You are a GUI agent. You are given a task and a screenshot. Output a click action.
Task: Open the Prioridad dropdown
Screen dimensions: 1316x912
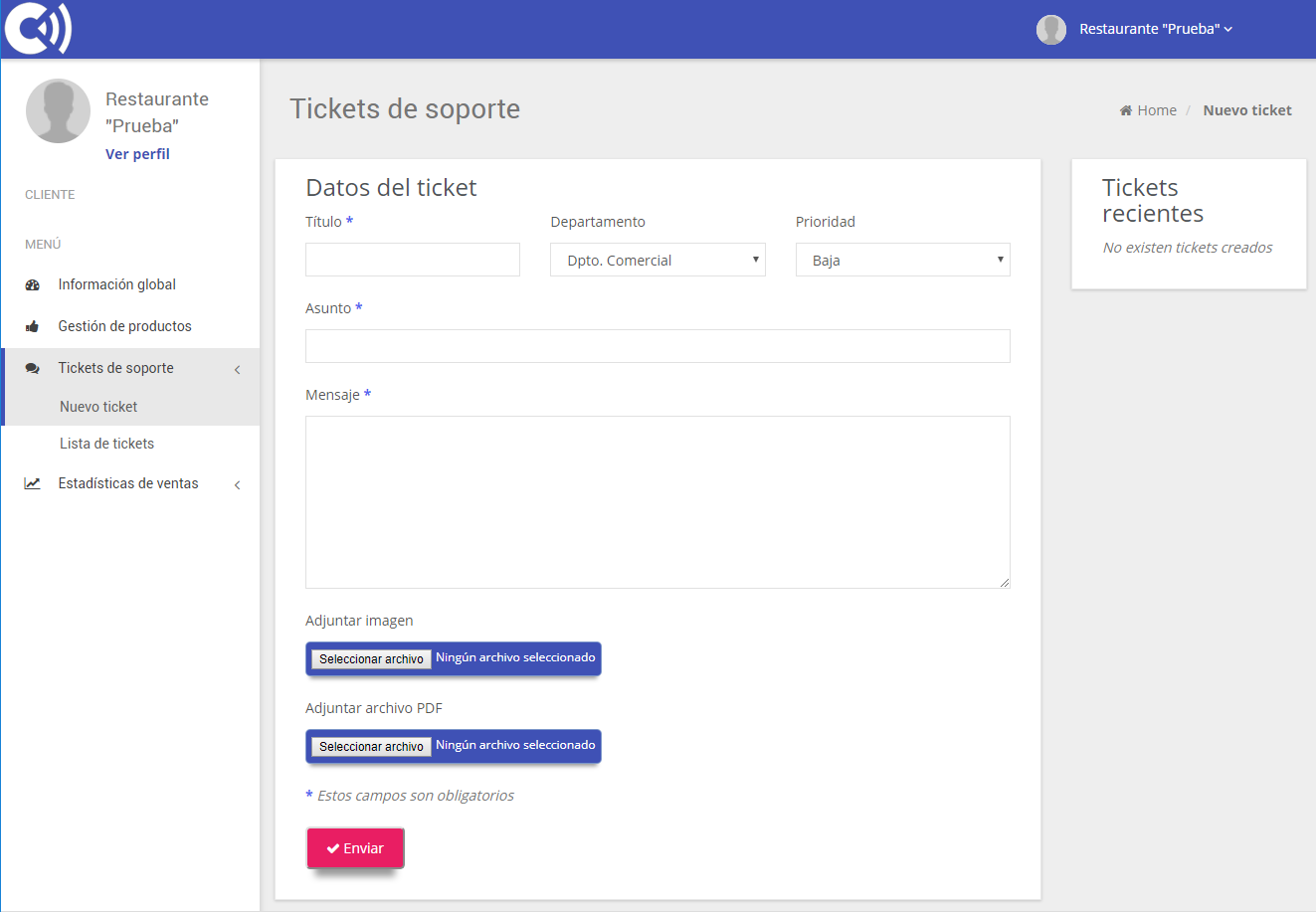tap(901, 259)
